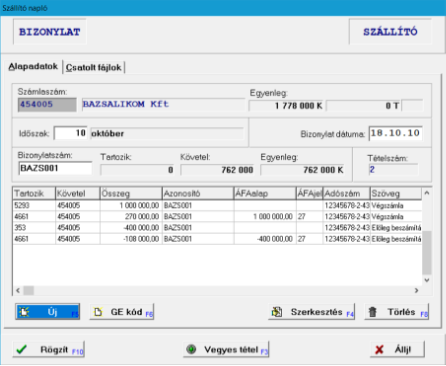The height and width of the screenshot is (366, 446).
Task: Select the row with amount 270 000,00
Action: (x=217, y=217)
